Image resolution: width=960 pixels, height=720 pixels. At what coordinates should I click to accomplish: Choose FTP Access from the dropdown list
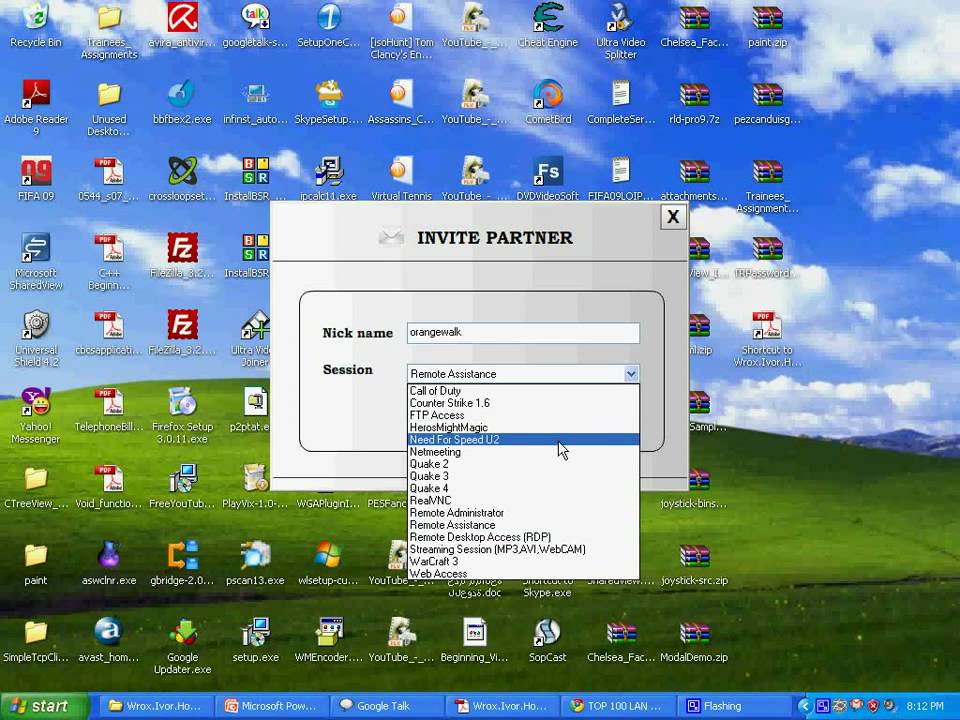click(x=523, y=415)
